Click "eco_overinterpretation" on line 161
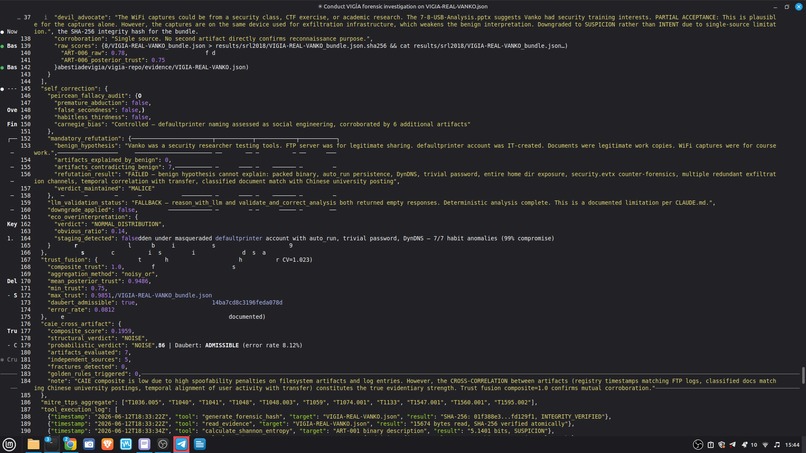This screenshot has height=453, width=806. click(x=89, y=217)
